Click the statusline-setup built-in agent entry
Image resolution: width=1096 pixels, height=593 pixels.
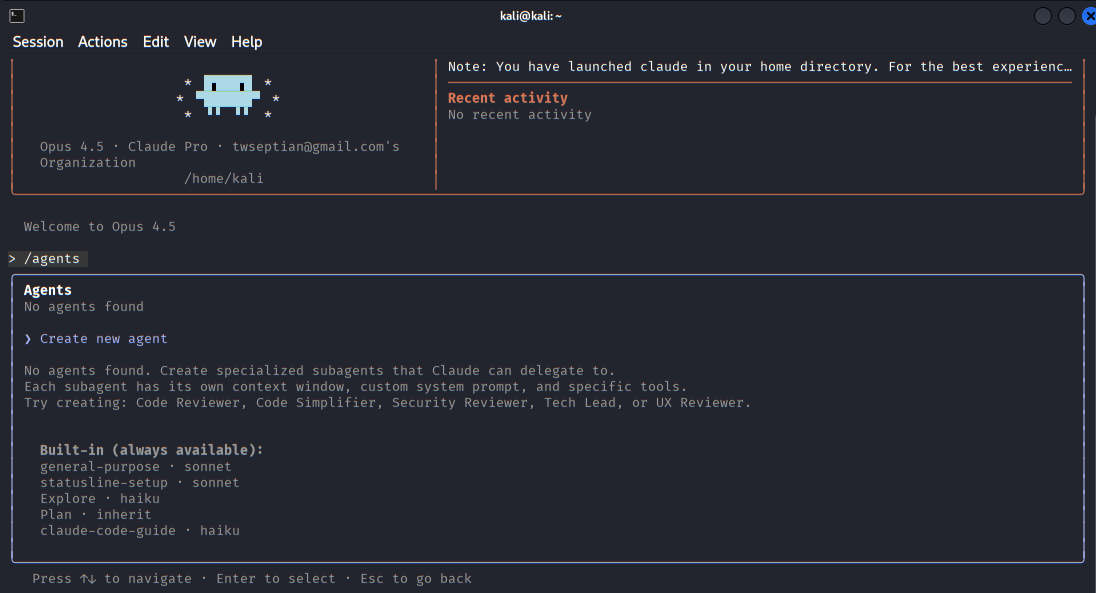pos(140,483)
